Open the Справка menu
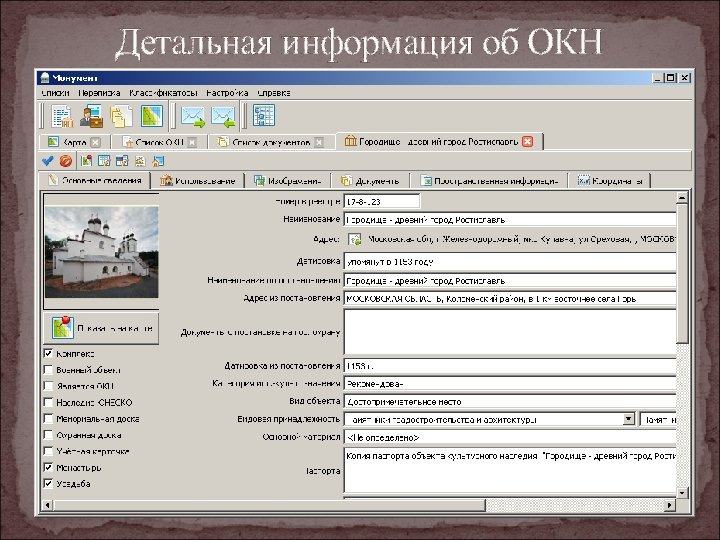Image resolution: width=720 pixels, height=540 pixels. (274, 93)
